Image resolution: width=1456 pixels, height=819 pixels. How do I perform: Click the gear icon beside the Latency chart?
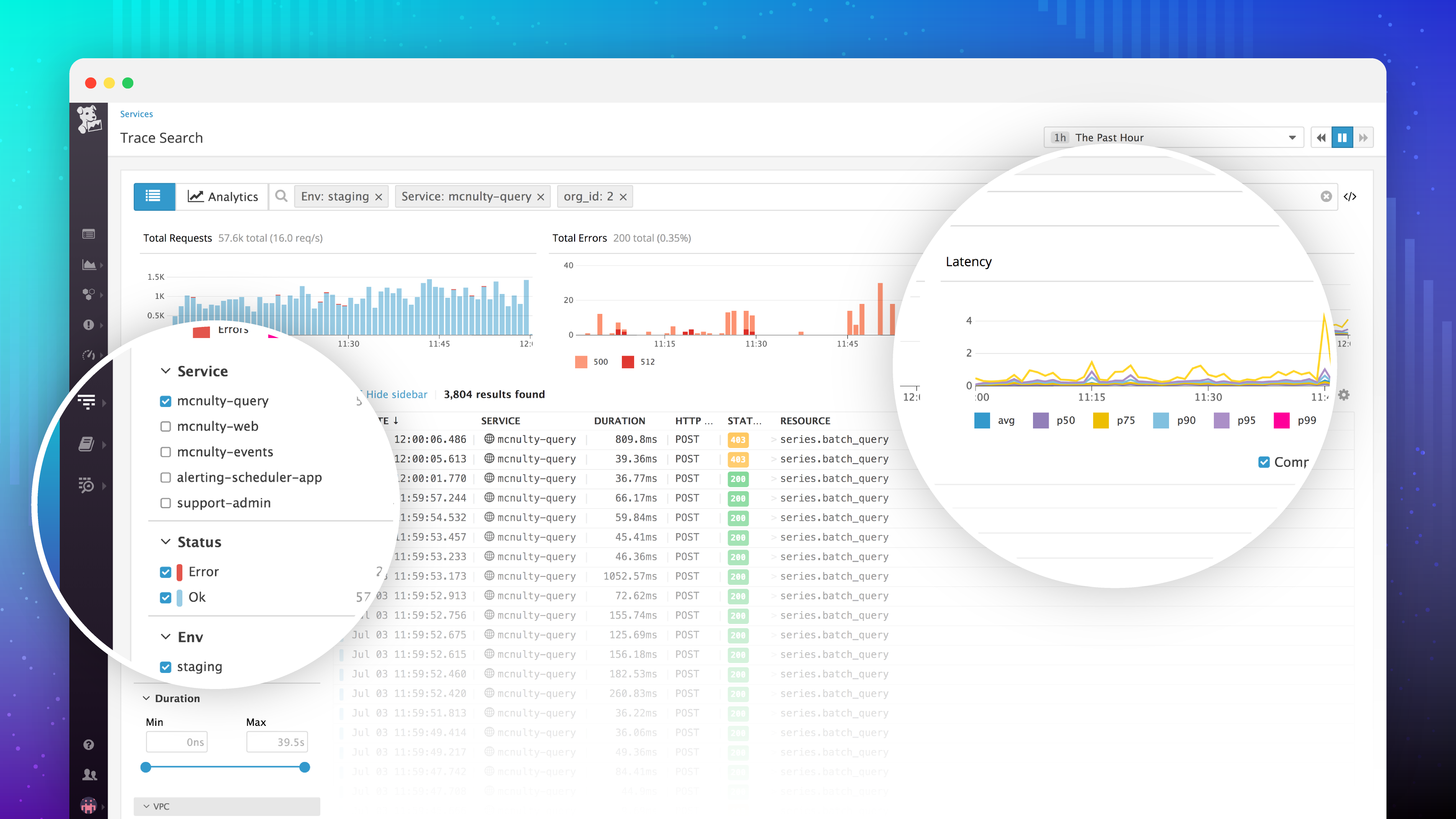click(x=1344, y=394)
